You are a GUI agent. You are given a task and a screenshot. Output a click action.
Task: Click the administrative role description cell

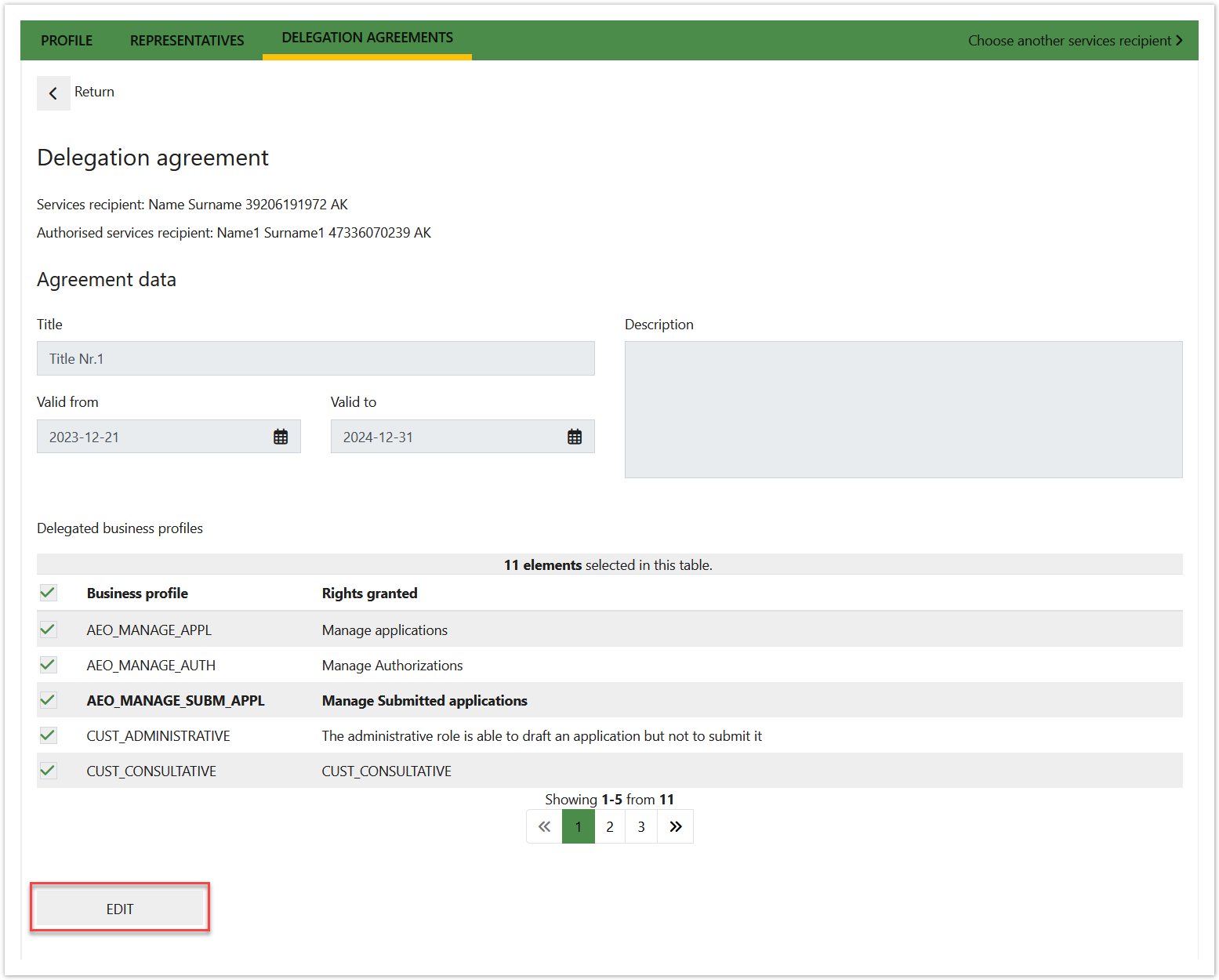tap(542, 736)
